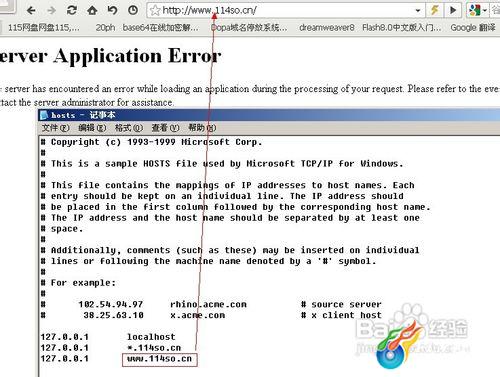Click the '102.54.94.97' example IP
The height and width of the screenshot is (377, 500).
[111, 305]
